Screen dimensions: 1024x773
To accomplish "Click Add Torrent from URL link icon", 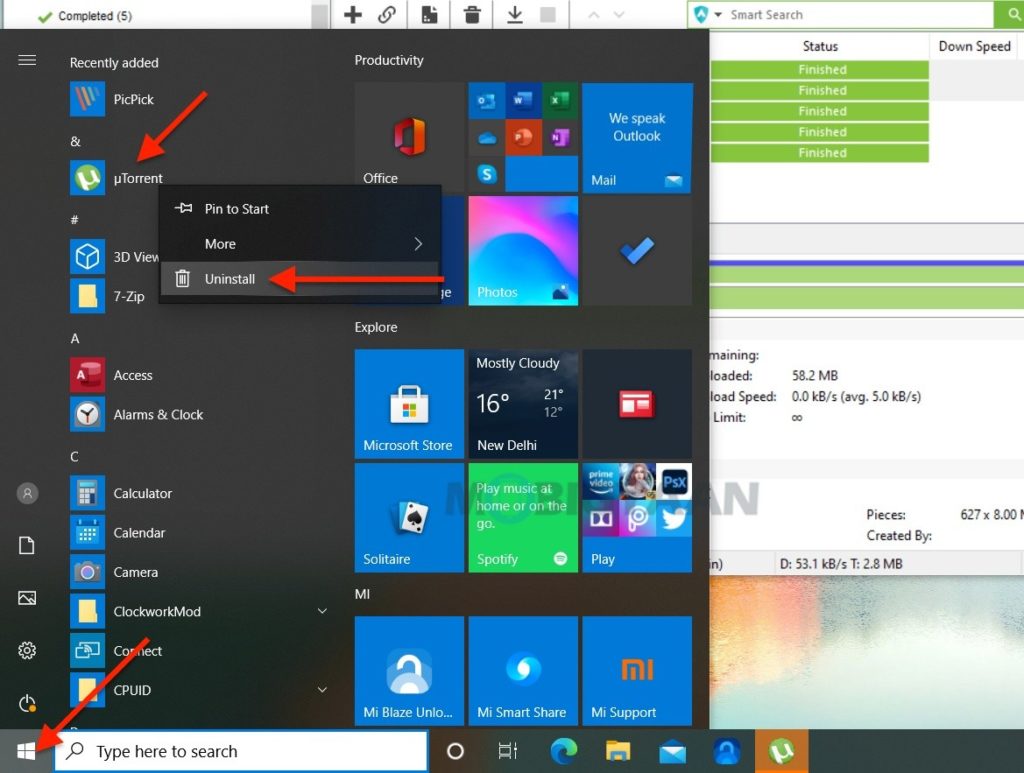I will 387,14.
